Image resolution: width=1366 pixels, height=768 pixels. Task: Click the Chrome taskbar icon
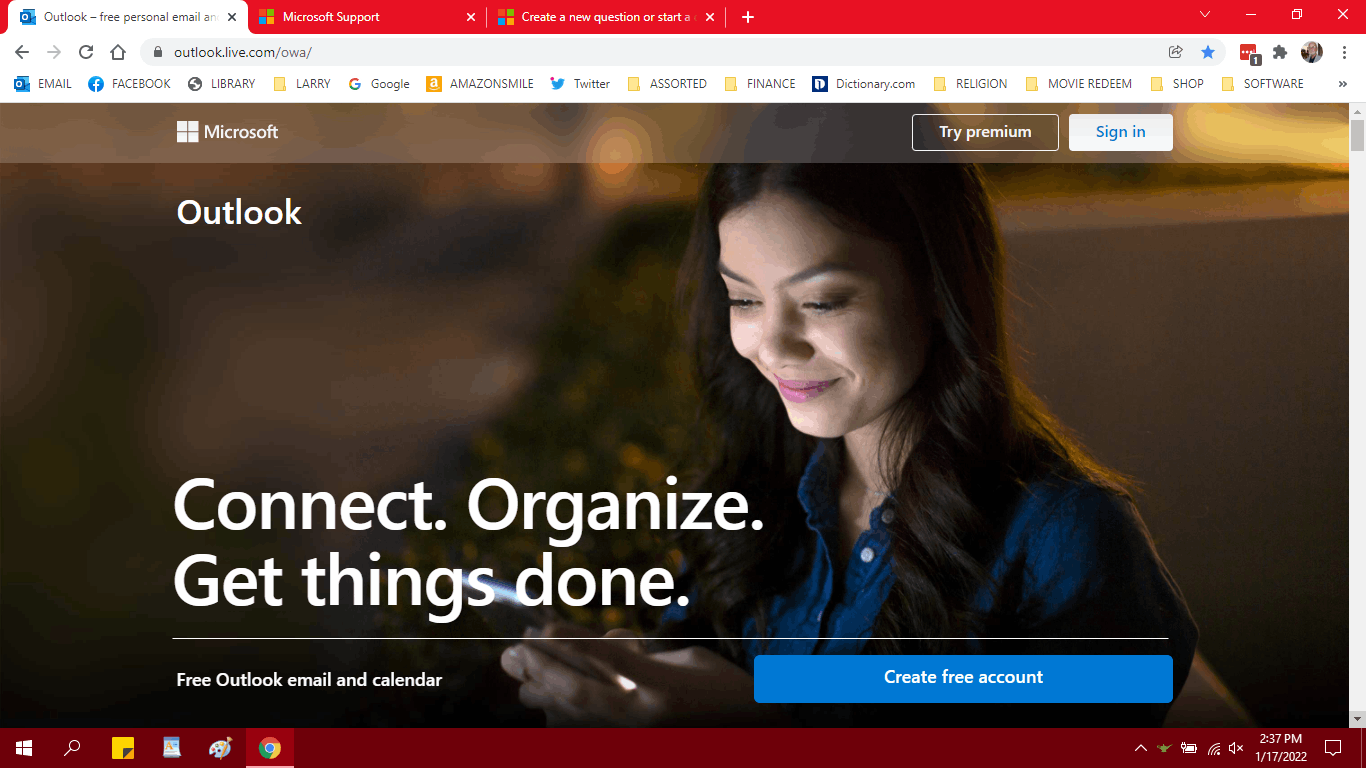[269, 748]
